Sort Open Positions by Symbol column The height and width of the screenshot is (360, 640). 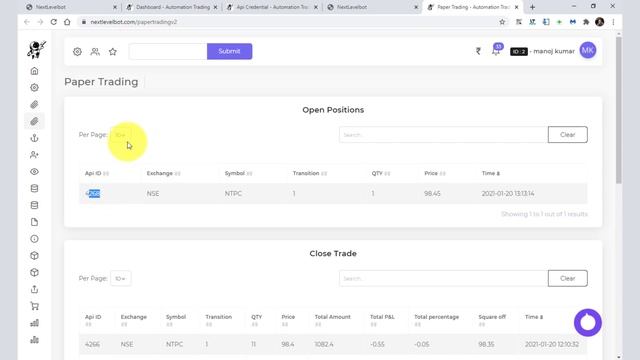(x=238, y=173)
